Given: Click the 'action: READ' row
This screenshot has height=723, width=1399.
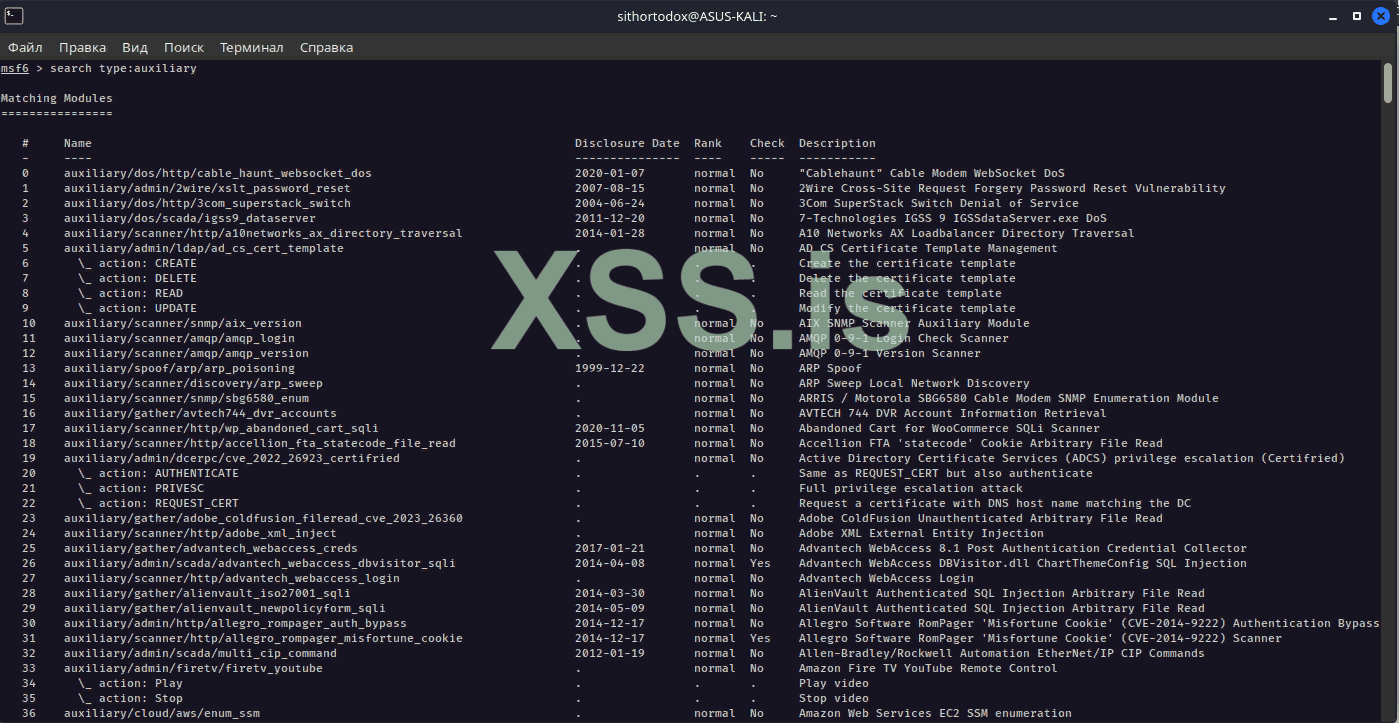Looking at the screenshot, I should tap(130, 293).
